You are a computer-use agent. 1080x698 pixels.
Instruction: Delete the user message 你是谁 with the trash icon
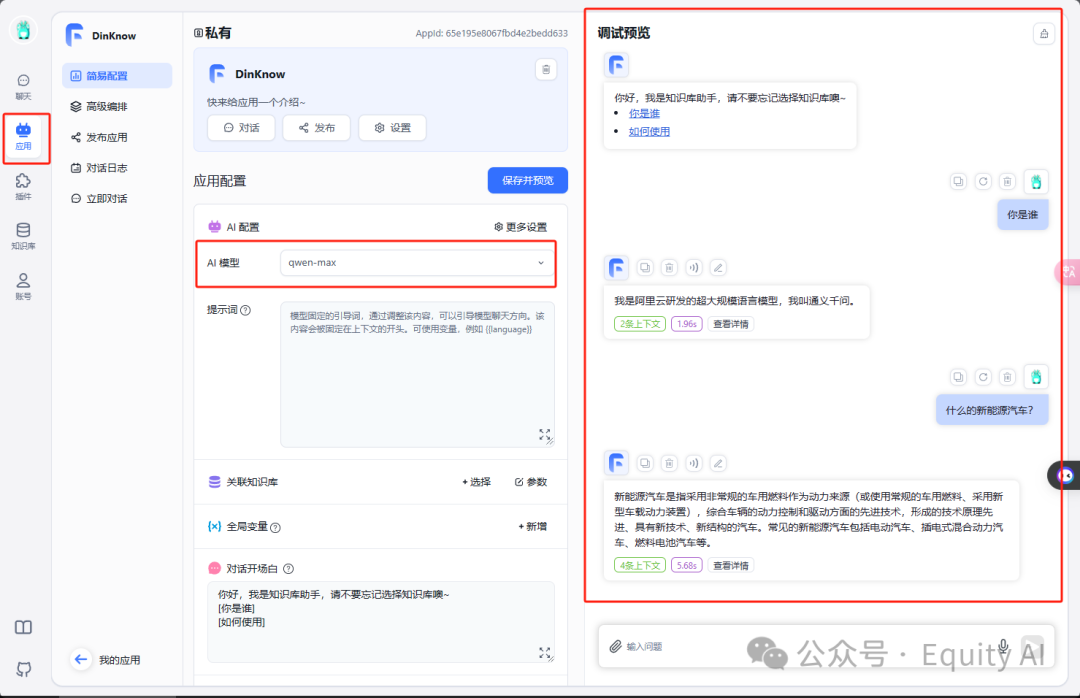coord(1007,181)
